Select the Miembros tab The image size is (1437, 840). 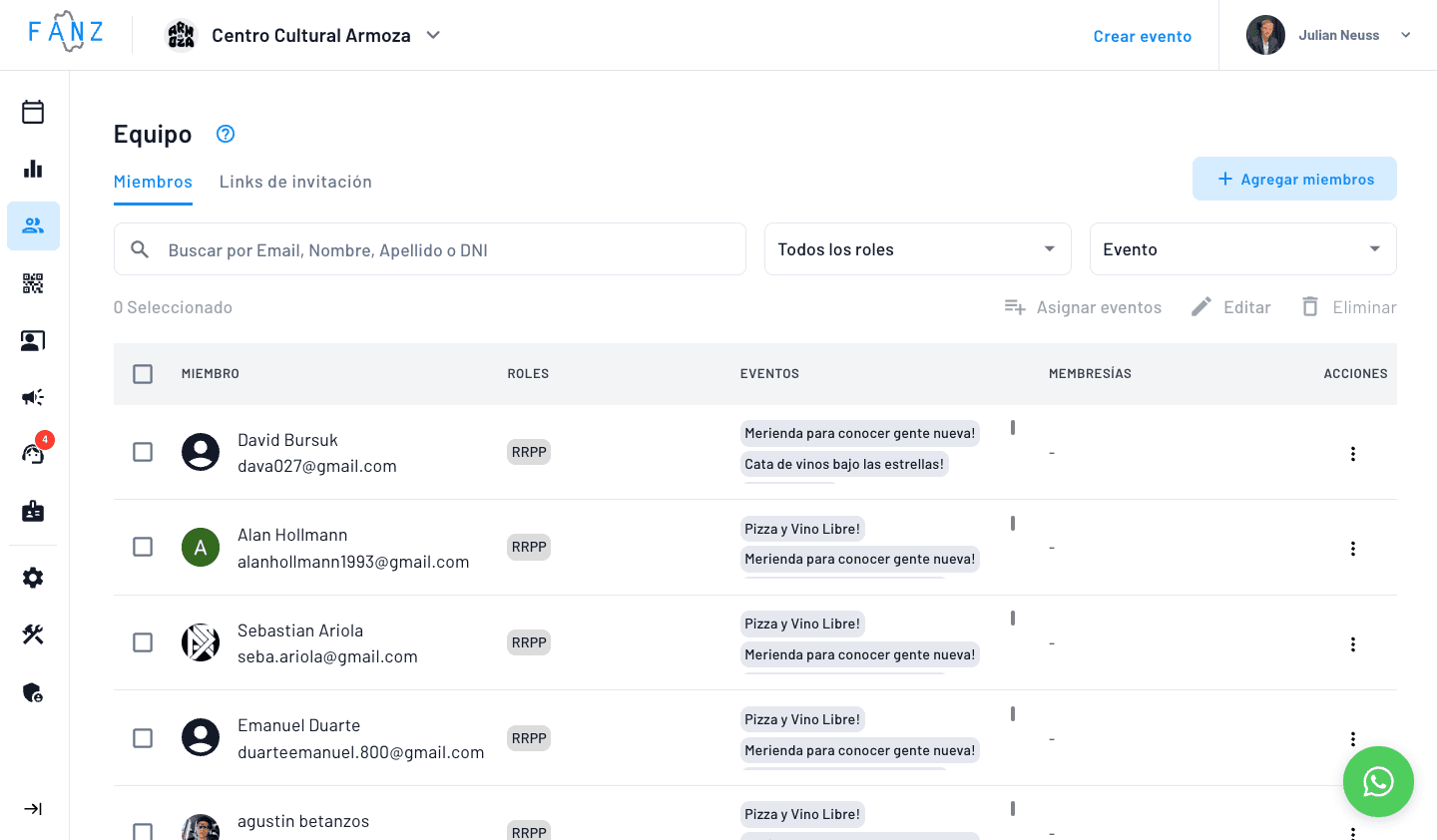tap(153, 182)
